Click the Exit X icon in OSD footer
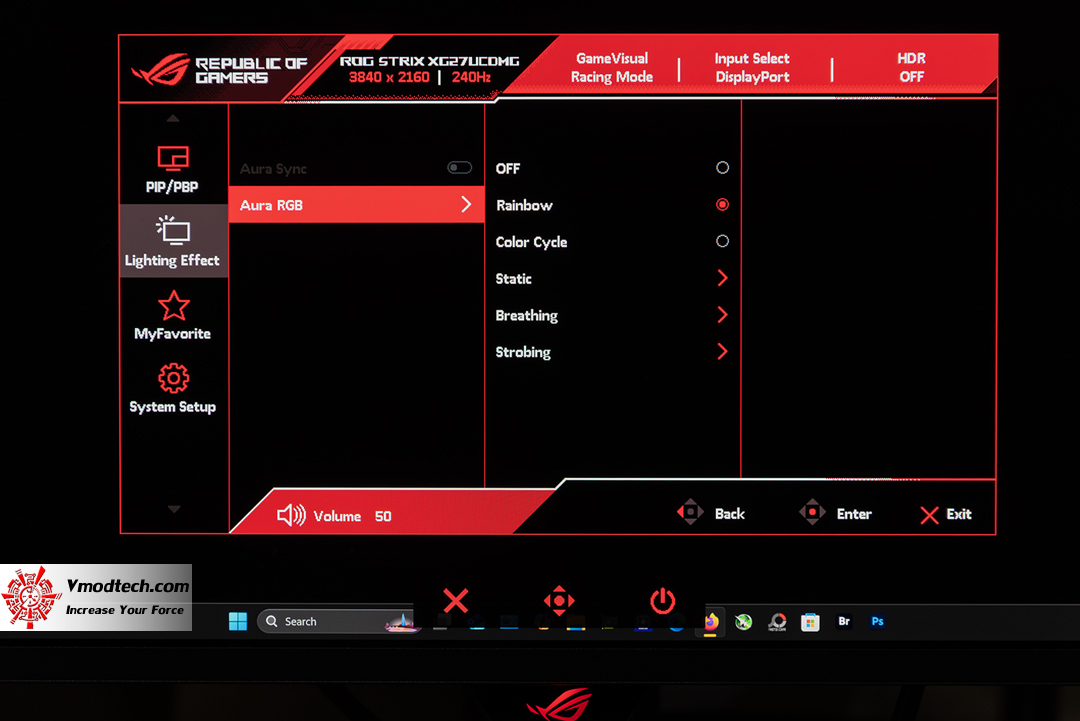This screenshot has width=1080, height=721. pyautogui.click(x=929, y=515)
